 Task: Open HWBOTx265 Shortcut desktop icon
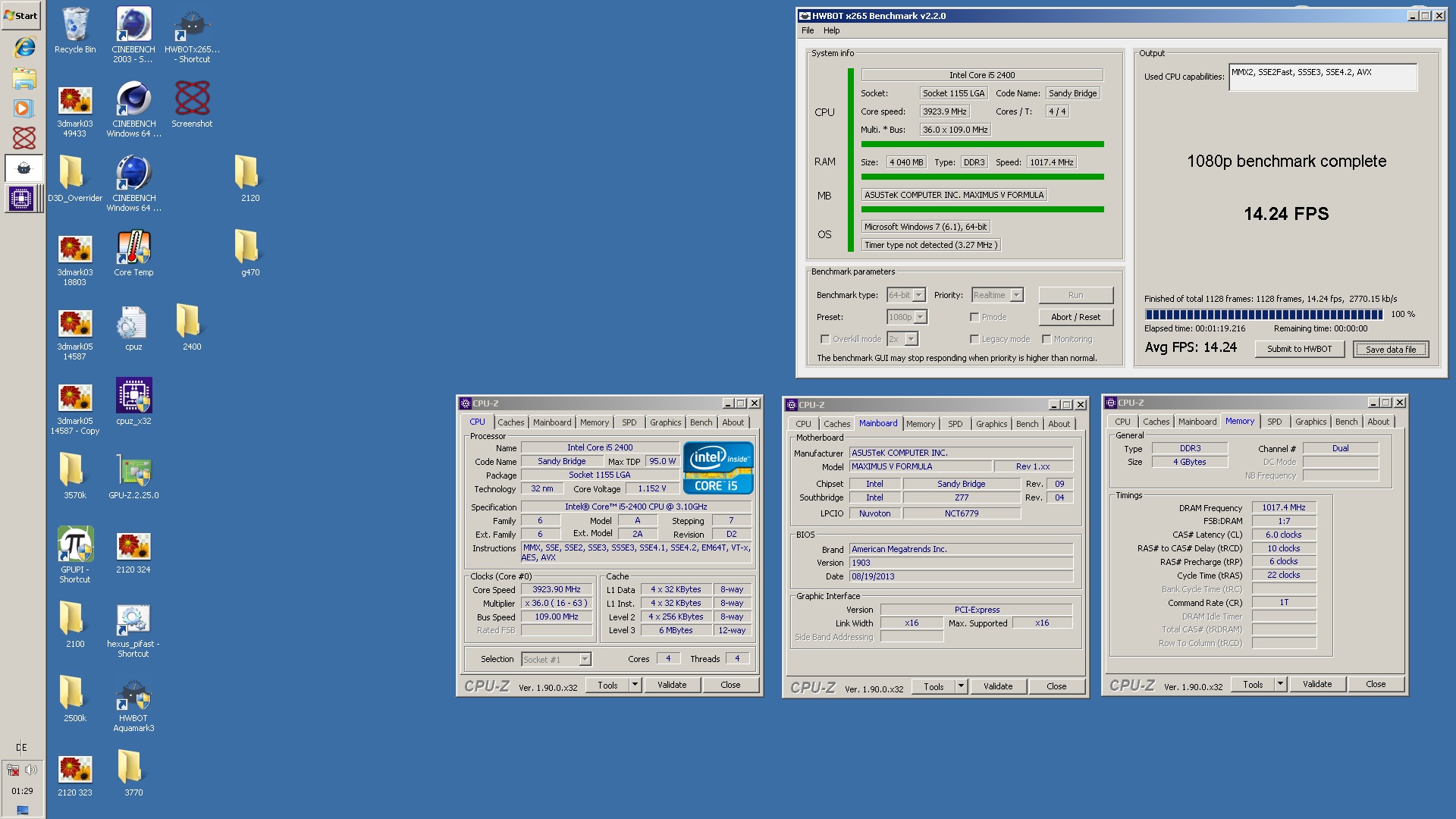192,34
